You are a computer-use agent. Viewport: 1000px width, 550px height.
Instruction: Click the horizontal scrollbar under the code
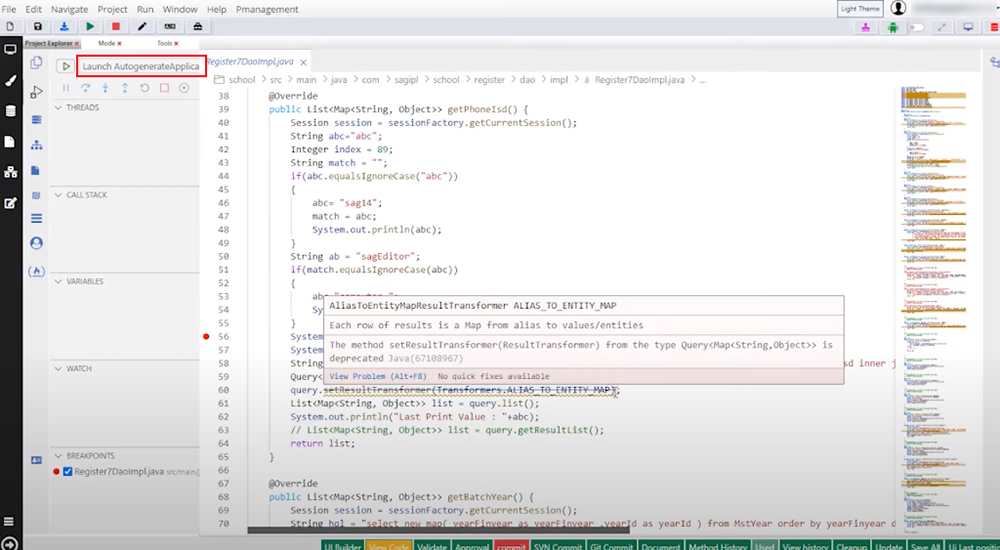click(x=438, y=530)
